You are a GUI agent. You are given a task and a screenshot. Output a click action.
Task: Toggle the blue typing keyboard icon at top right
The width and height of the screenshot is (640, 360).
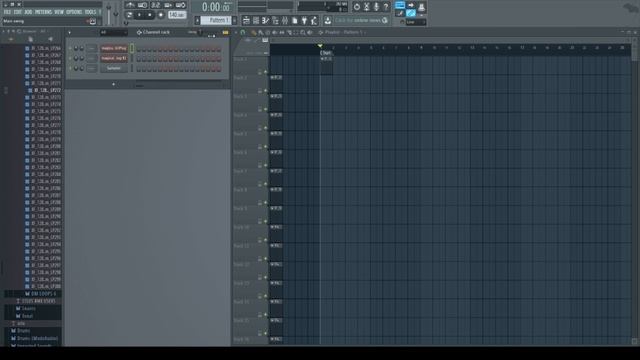pos(400,5)
